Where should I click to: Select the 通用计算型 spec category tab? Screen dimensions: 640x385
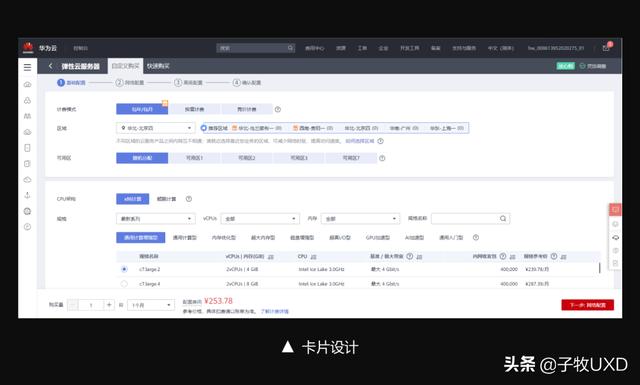(x=184, y=238)
